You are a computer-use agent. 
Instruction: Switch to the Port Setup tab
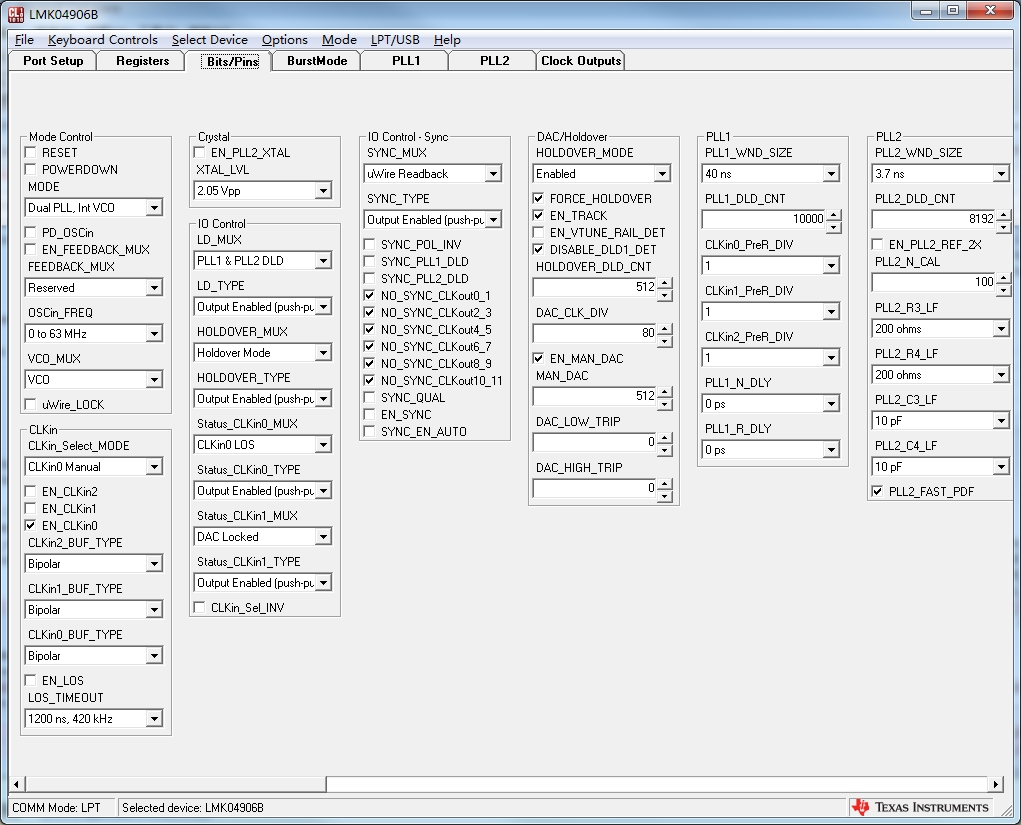53,61
